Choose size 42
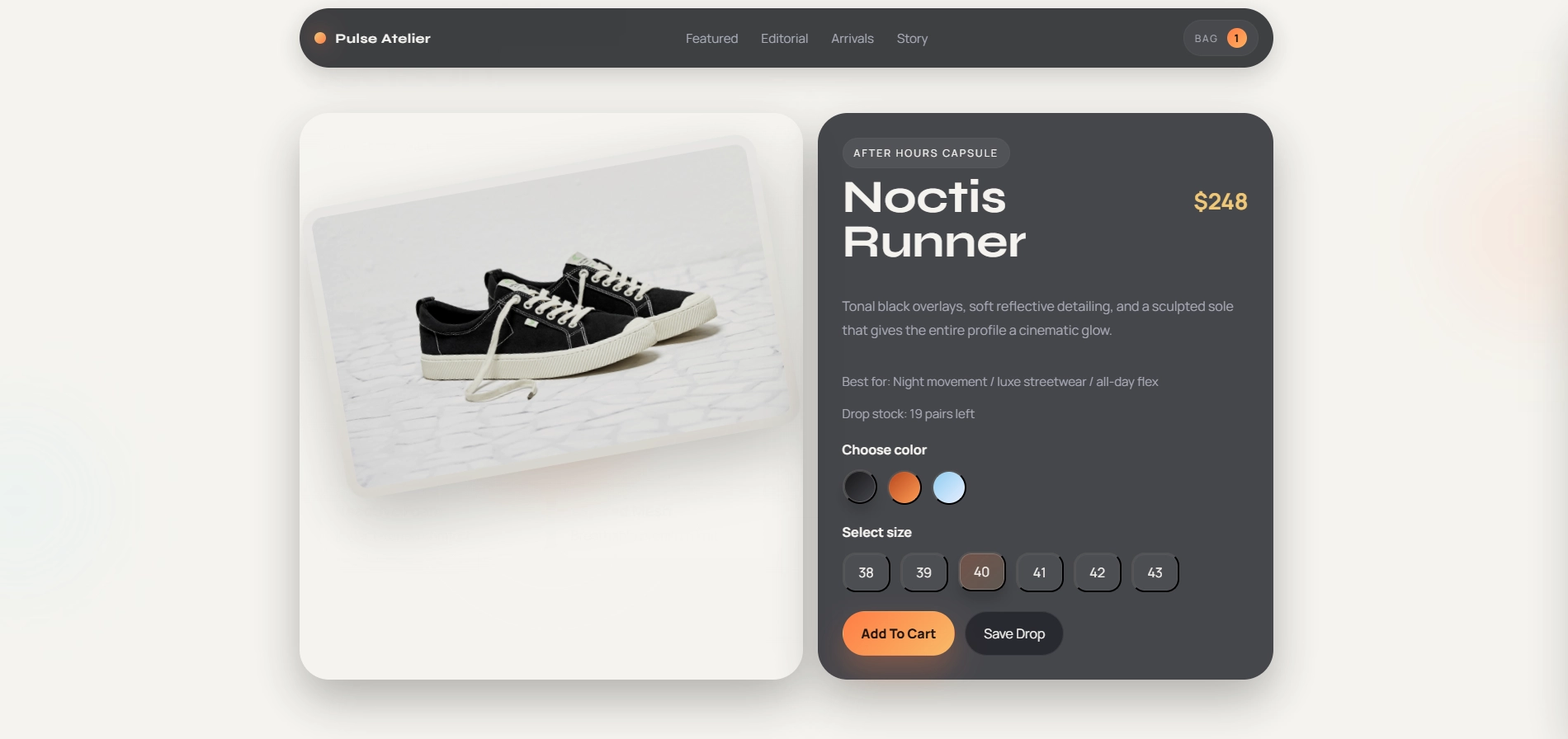The image size is (1568, 739). click(x=1097, y=572)
